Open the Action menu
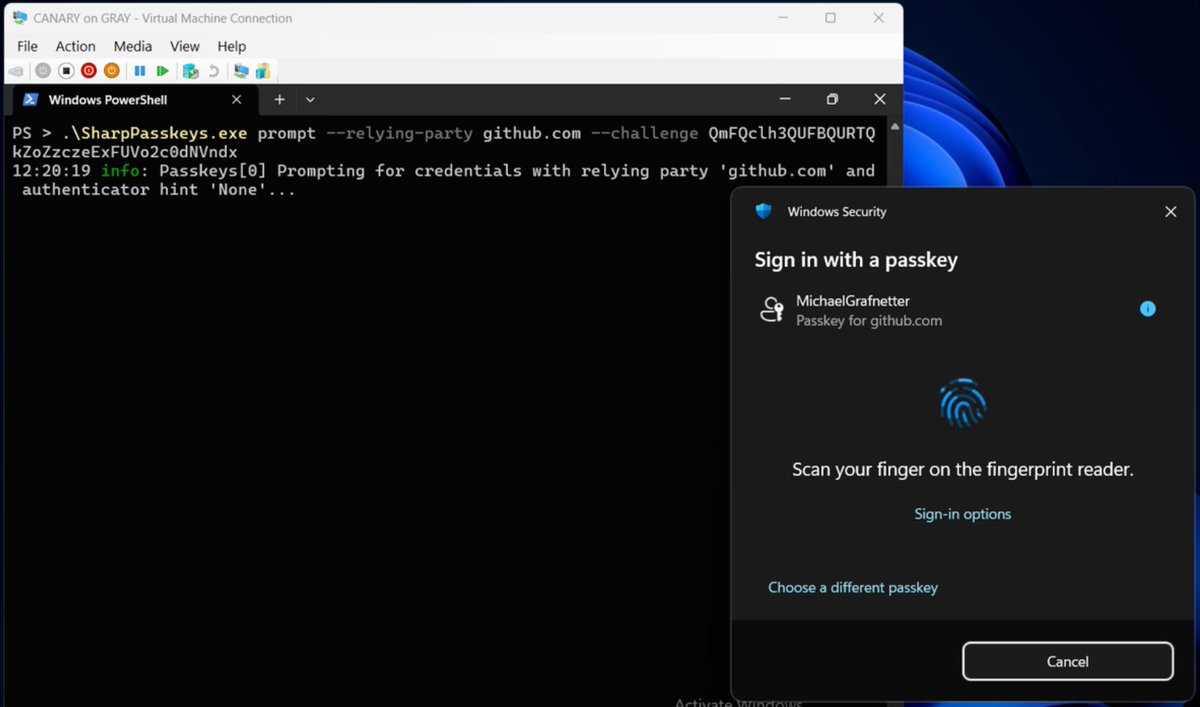 (75, 46)
